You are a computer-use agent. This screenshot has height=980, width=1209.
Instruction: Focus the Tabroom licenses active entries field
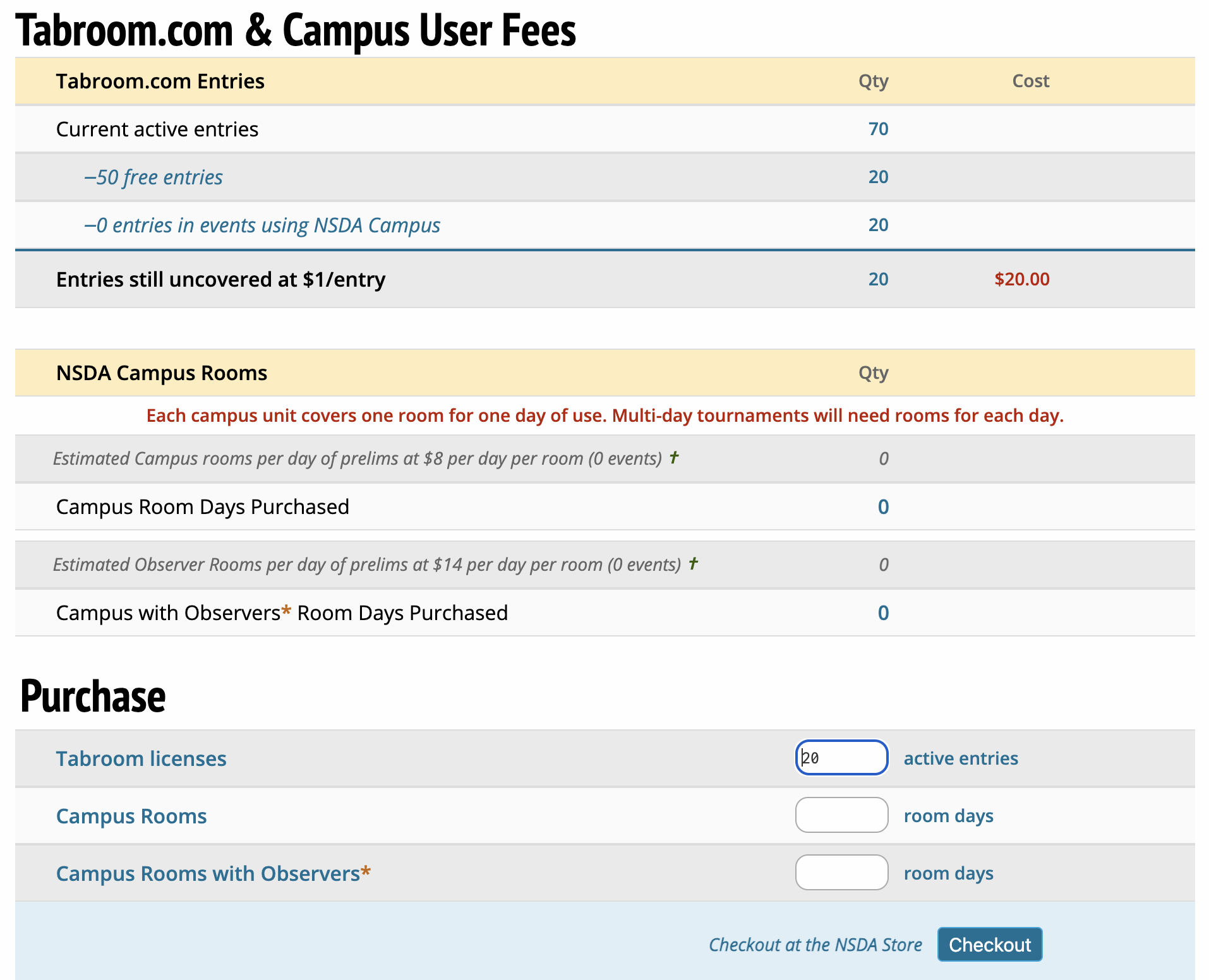pos(841,758)
